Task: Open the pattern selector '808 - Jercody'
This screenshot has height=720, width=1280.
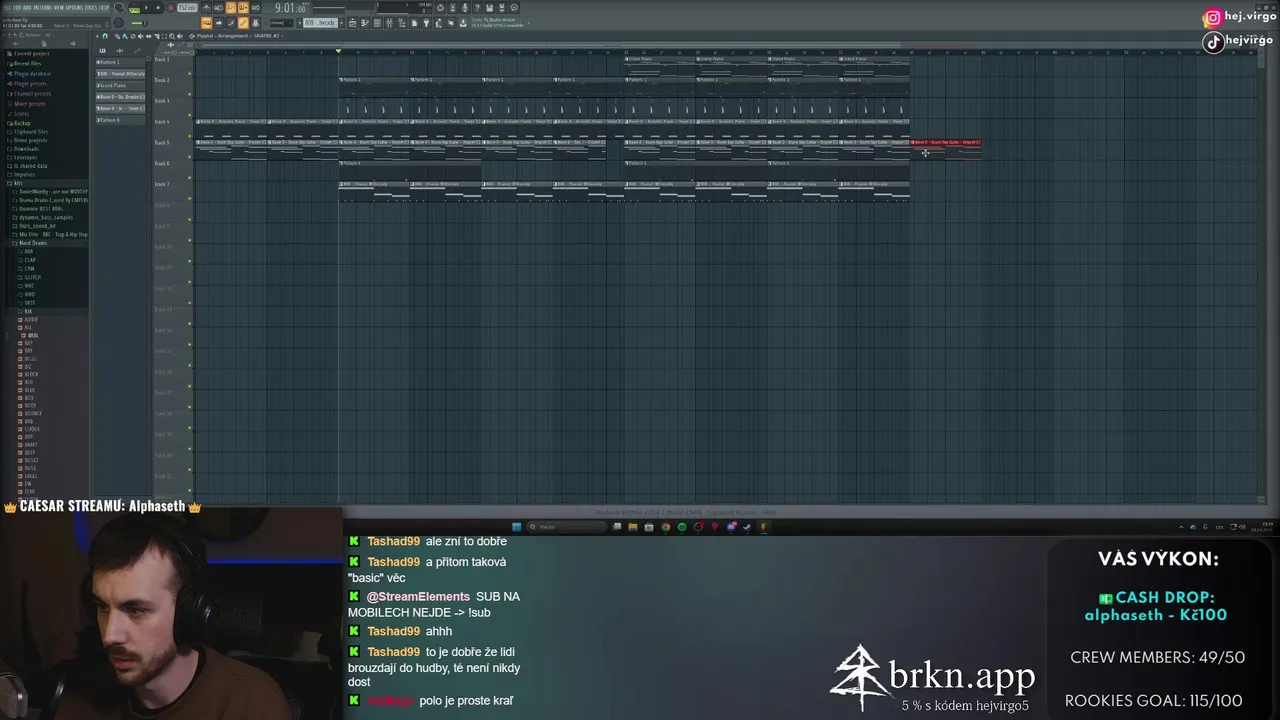Action: 321,23
